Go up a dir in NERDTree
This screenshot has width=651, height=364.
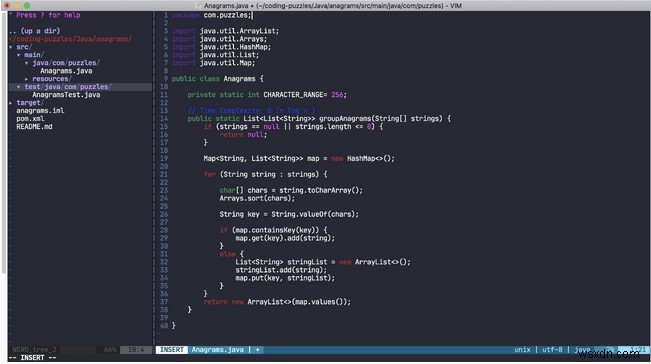[x=34, y=31]
